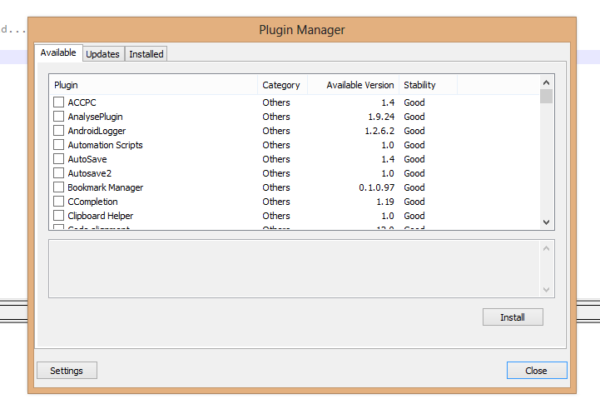Select the Available tab
The image size is (600, 414).
[x=58, y=53]
